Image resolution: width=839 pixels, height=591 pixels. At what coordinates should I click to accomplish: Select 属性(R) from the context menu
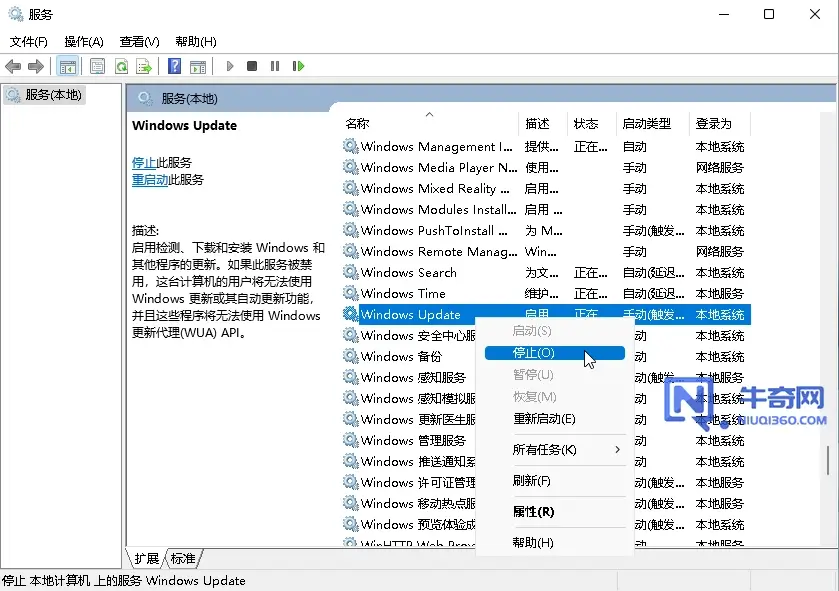click(x=533, y=511)
